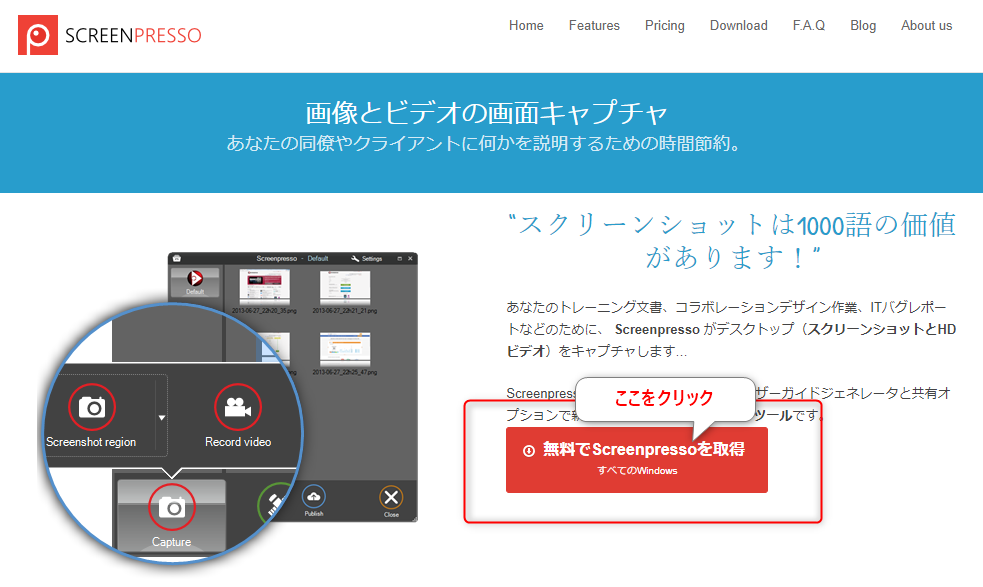Select the Default workspace icon
This screenshot has height=587, width=983.
click(x=194, y=281)
